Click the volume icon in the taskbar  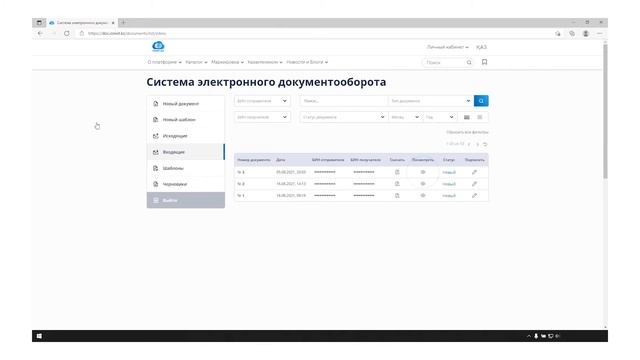558,336
